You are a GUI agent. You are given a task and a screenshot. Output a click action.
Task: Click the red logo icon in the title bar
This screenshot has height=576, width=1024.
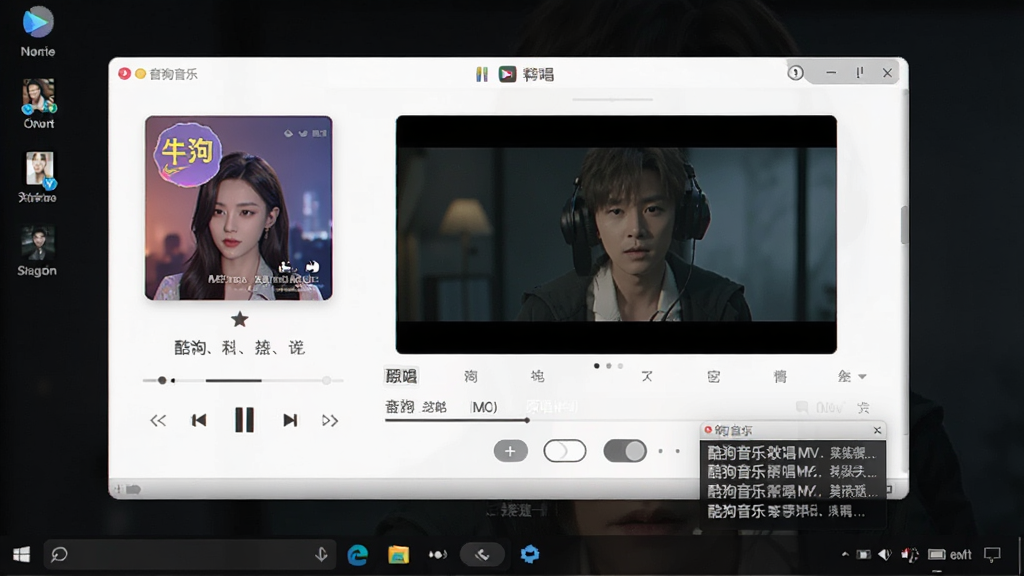[124, 74]
